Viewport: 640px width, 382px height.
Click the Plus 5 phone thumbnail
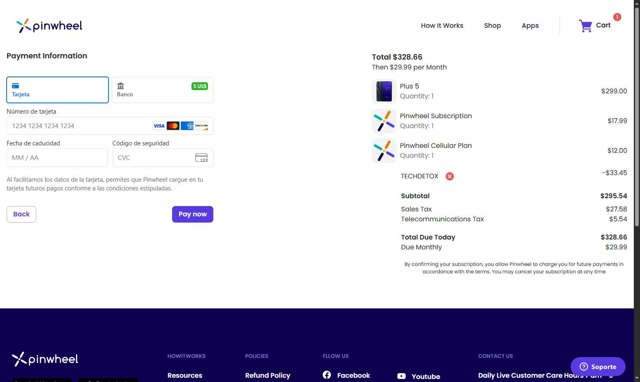384,91
